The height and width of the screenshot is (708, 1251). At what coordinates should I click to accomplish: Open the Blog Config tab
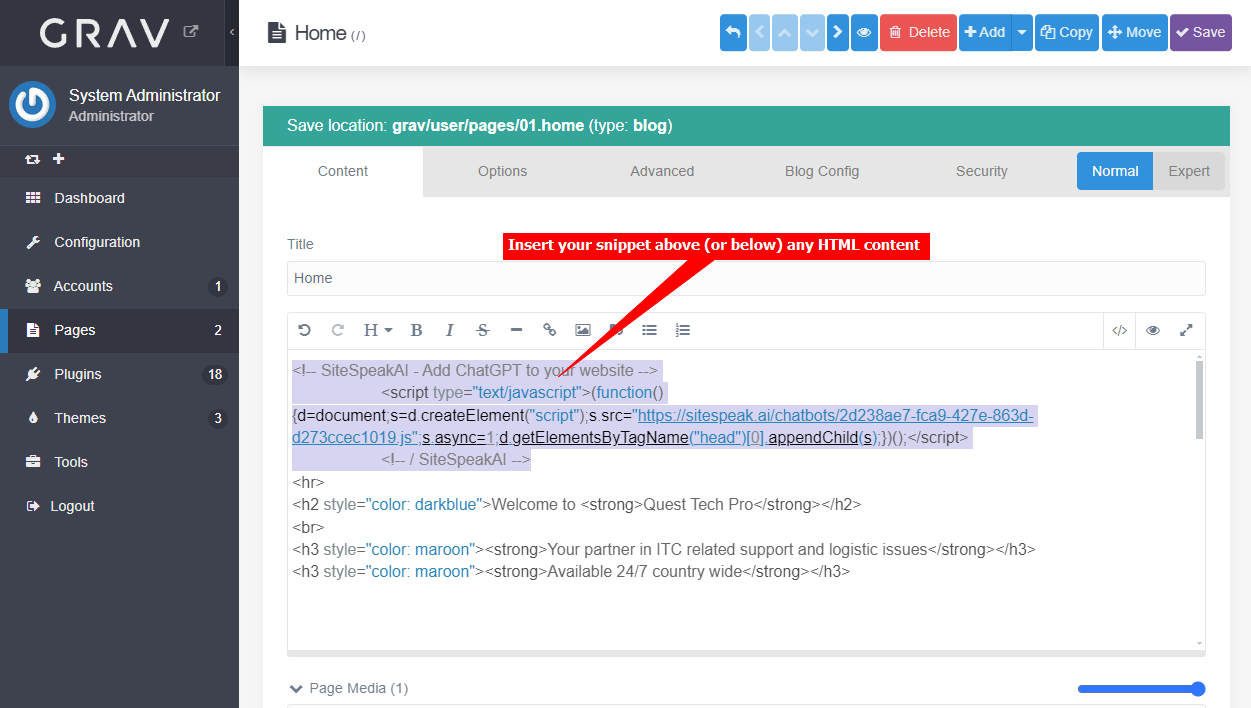(x=822, y=171)
